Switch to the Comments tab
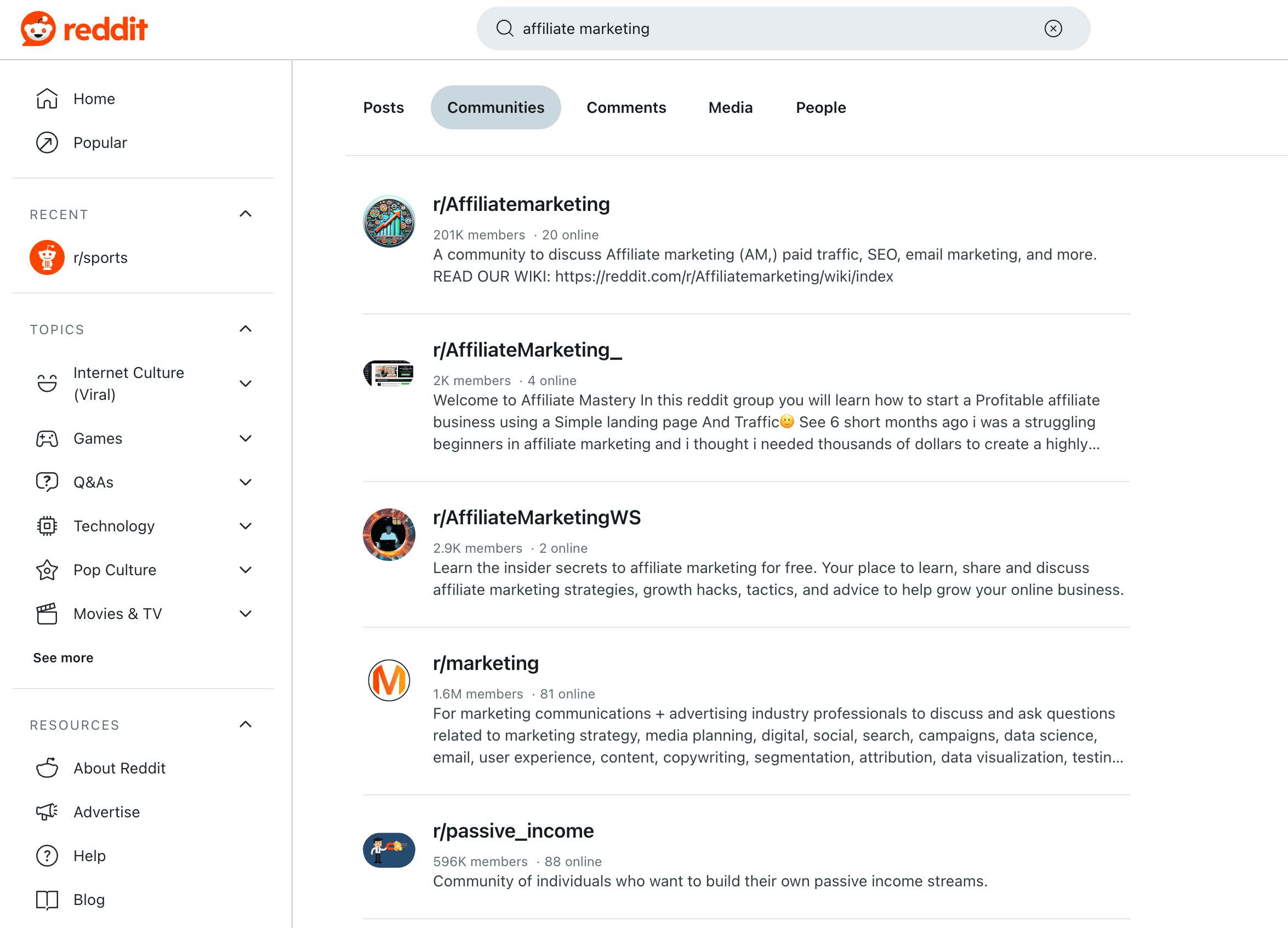This screenshot has width=1288, height=928. pos(626,107)
